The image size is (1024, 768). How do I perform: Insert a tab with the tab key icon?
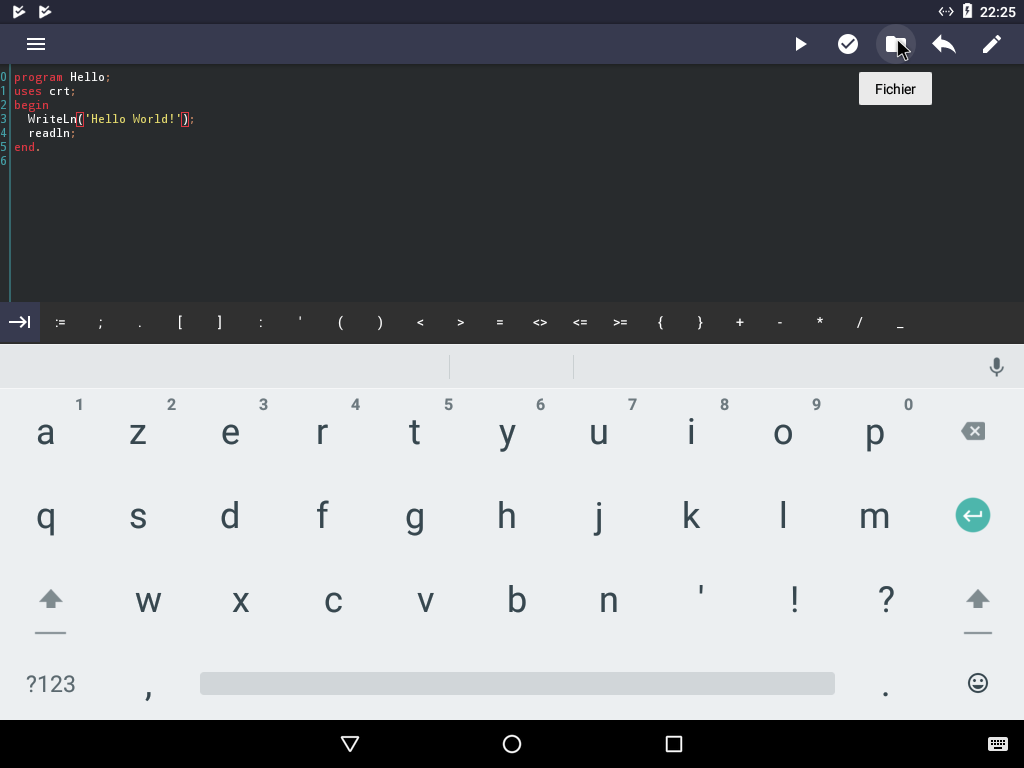[20, 322]
